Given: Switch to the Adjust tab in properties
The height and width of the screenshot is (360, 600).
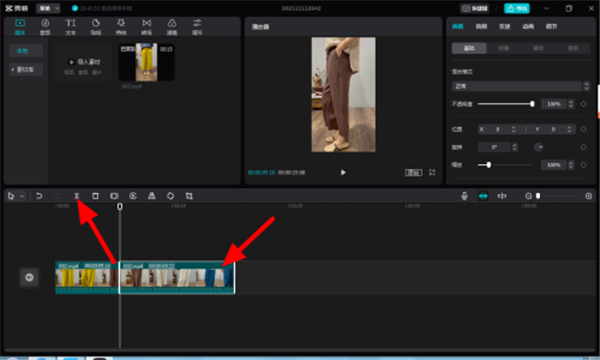Looking at the screenshot, I should 551,26.
